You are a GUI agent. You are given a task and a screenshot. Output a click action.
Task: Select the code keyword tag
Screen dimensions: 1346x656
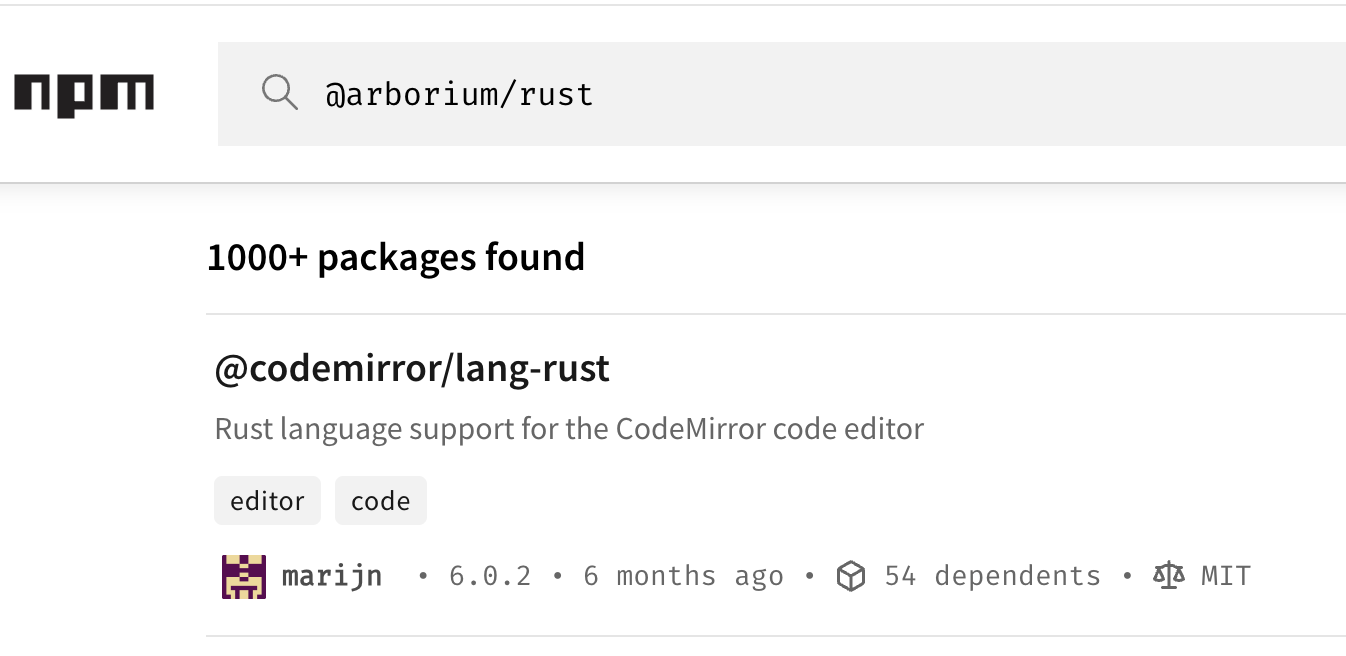click(x=381, y=500)
